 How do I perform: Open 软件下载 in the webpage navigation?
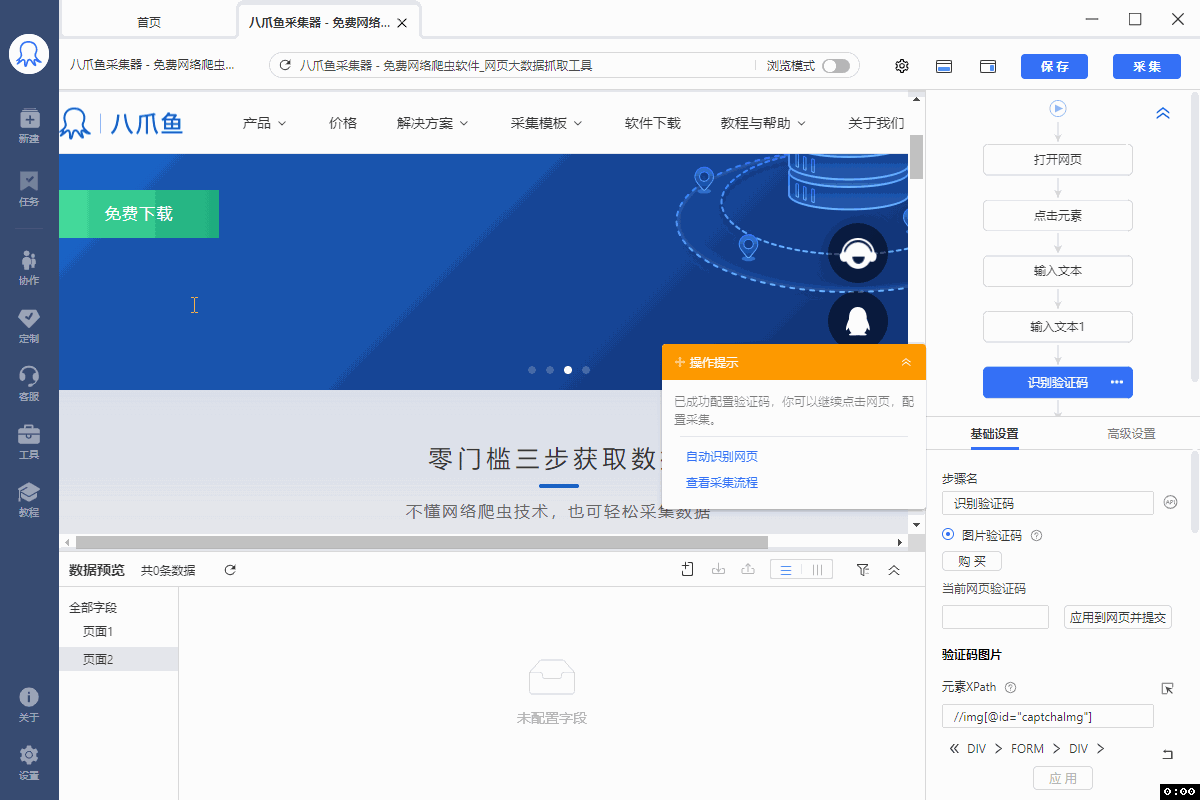(x=653, y=123)
